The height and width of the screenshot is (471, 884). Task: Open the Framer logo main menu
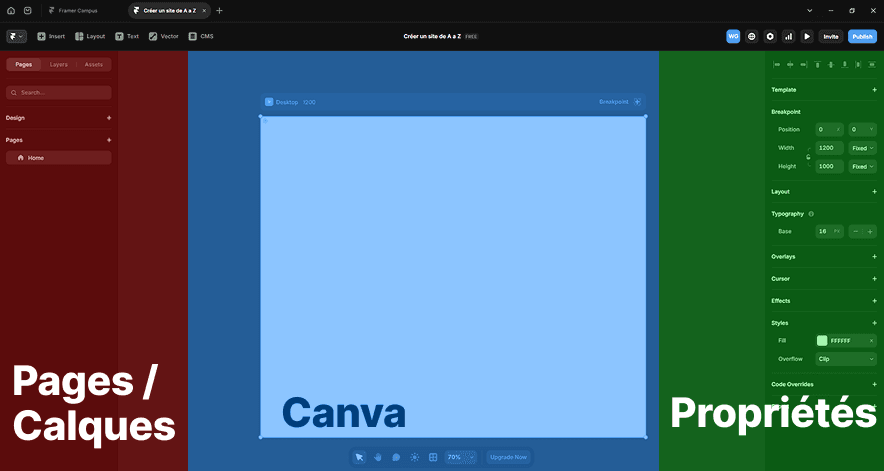(16, 36)
